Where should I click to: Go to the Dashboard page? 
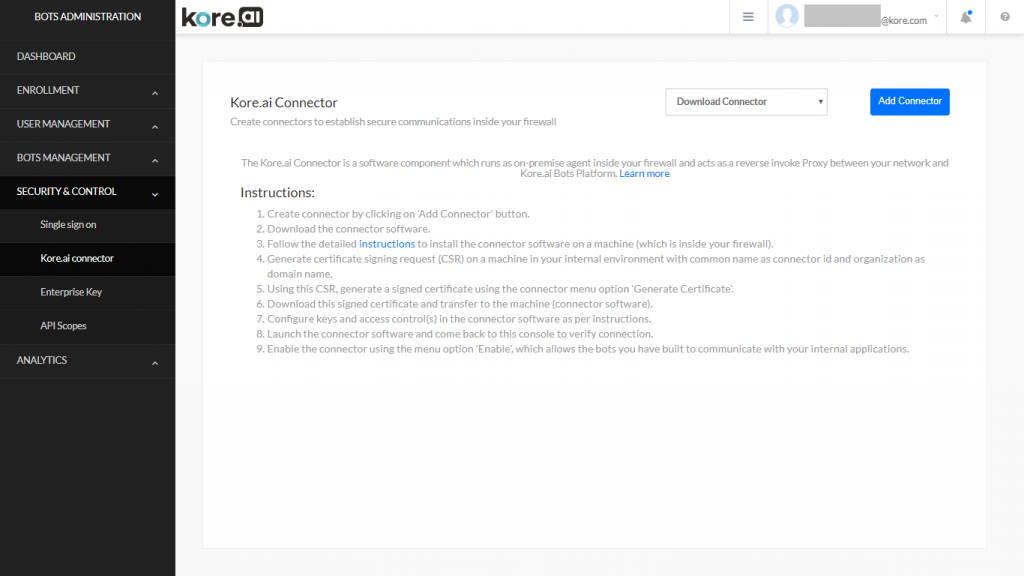[x=88, y=56]
